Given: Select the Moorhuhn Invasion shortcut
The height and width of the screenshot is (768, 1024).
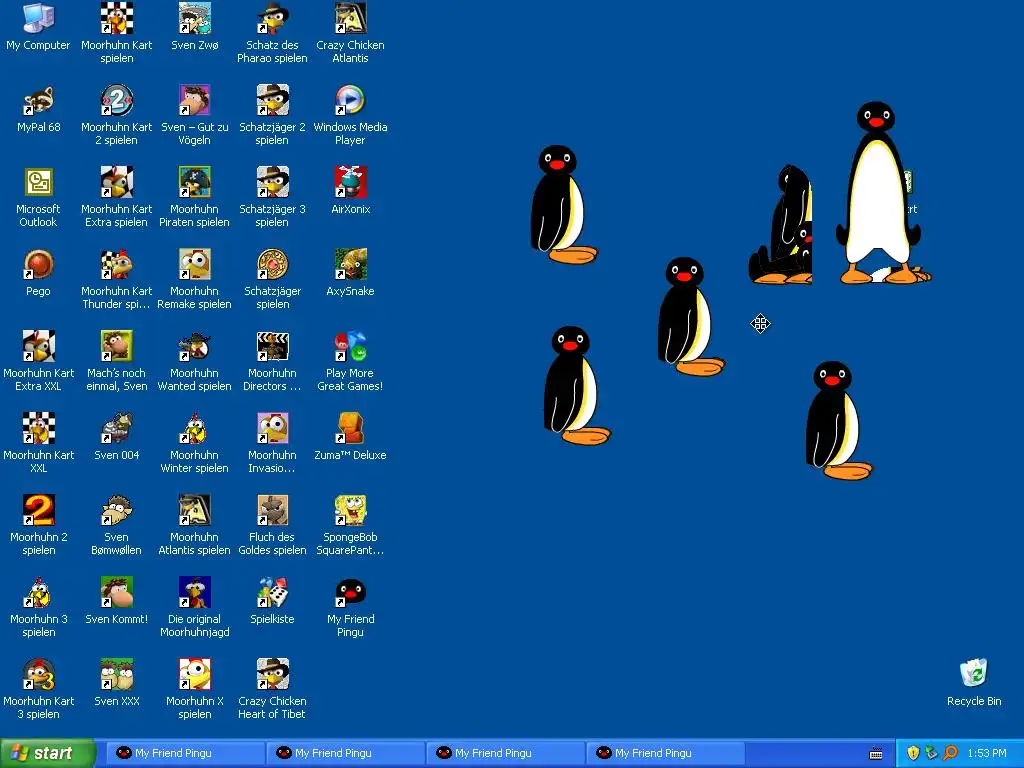Looking at the screenshot, I should 272,428.
